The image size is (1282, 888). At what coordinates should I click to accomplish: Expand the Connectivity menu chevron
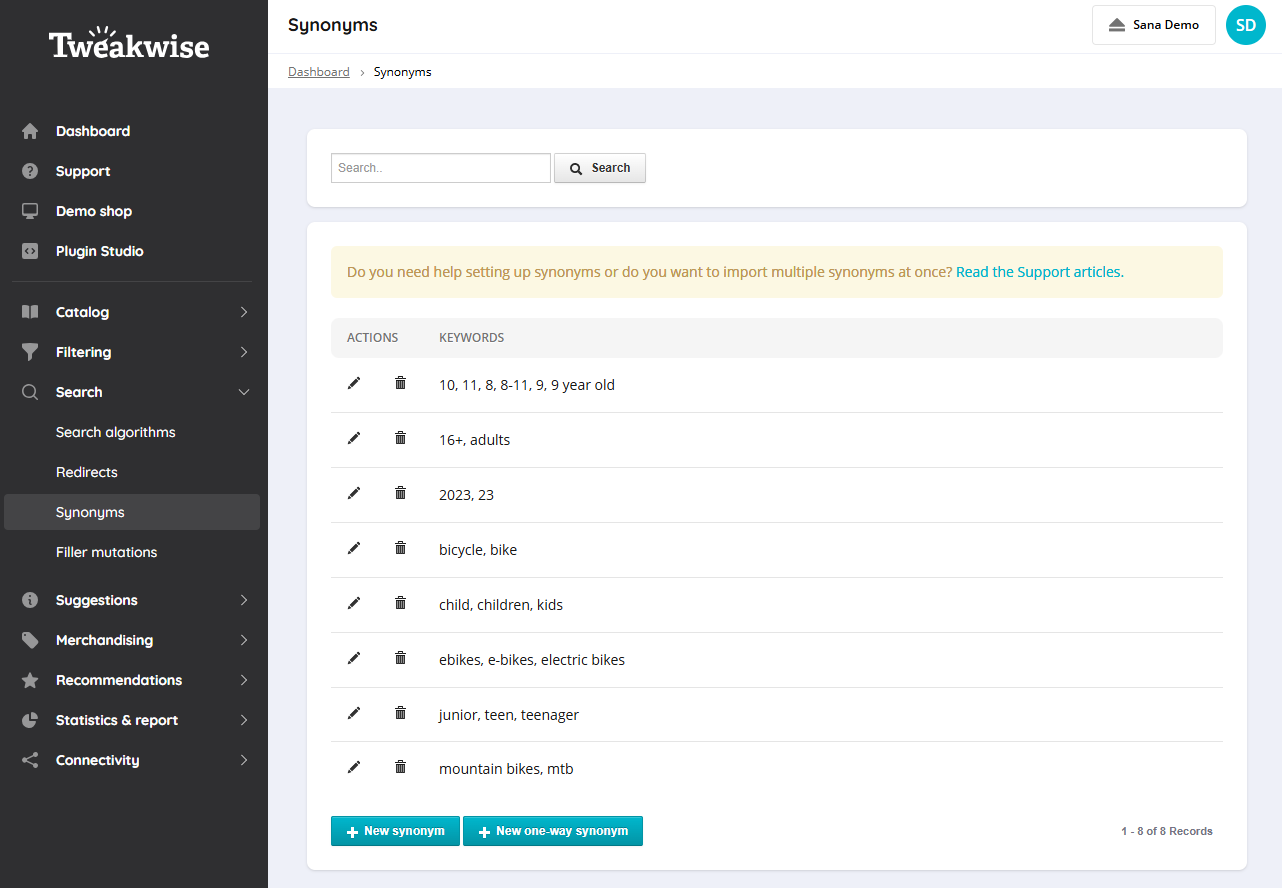[x=244, y=760]
